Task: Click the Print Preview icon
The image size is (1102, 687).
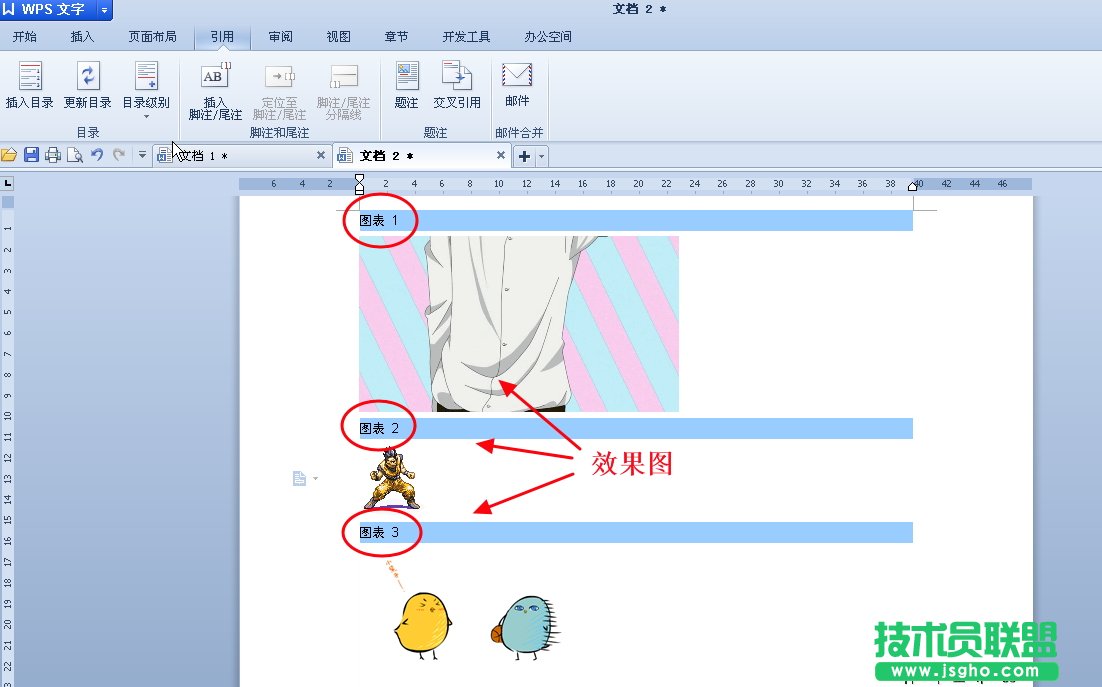Action: point(75,155)
